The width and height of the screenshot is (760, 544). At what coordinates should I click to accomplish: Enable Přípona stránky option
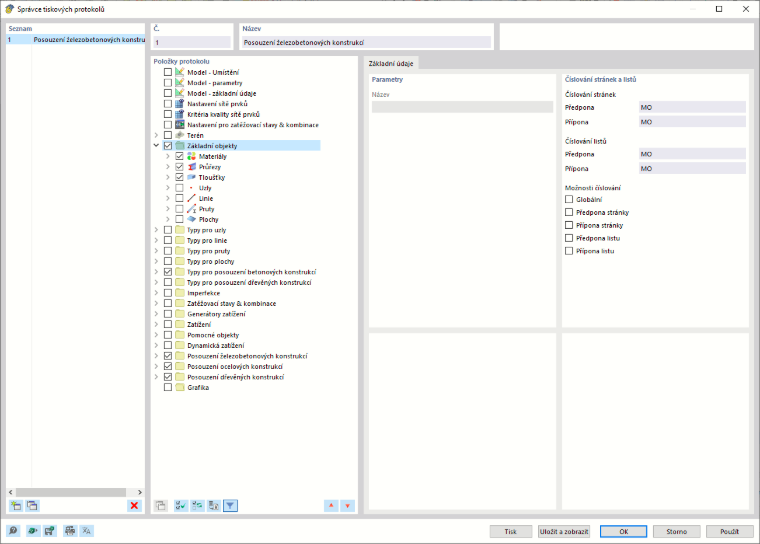[x=569, y=225]
